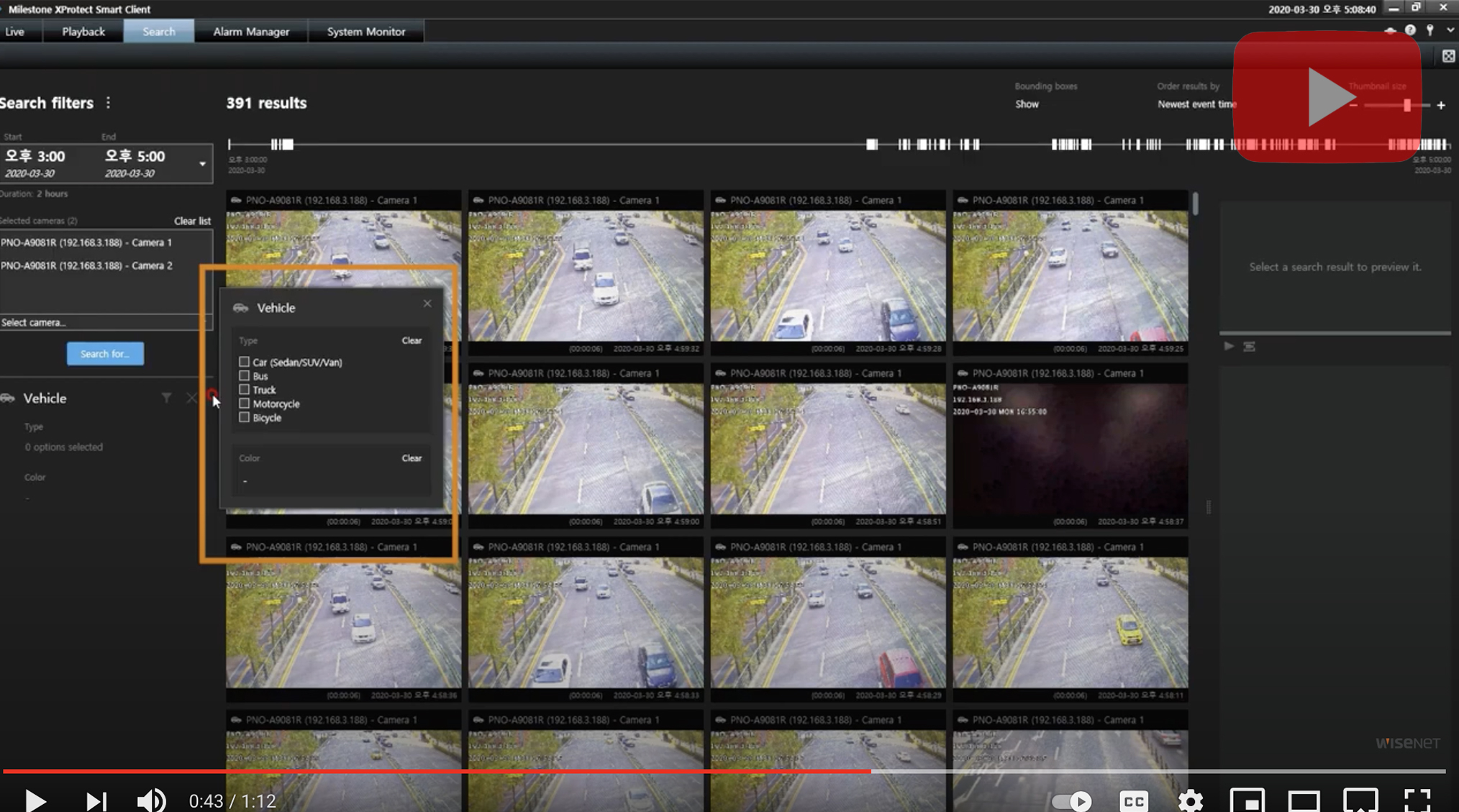
Task: Switch to theater mode icon
Action: [1304, 800]
